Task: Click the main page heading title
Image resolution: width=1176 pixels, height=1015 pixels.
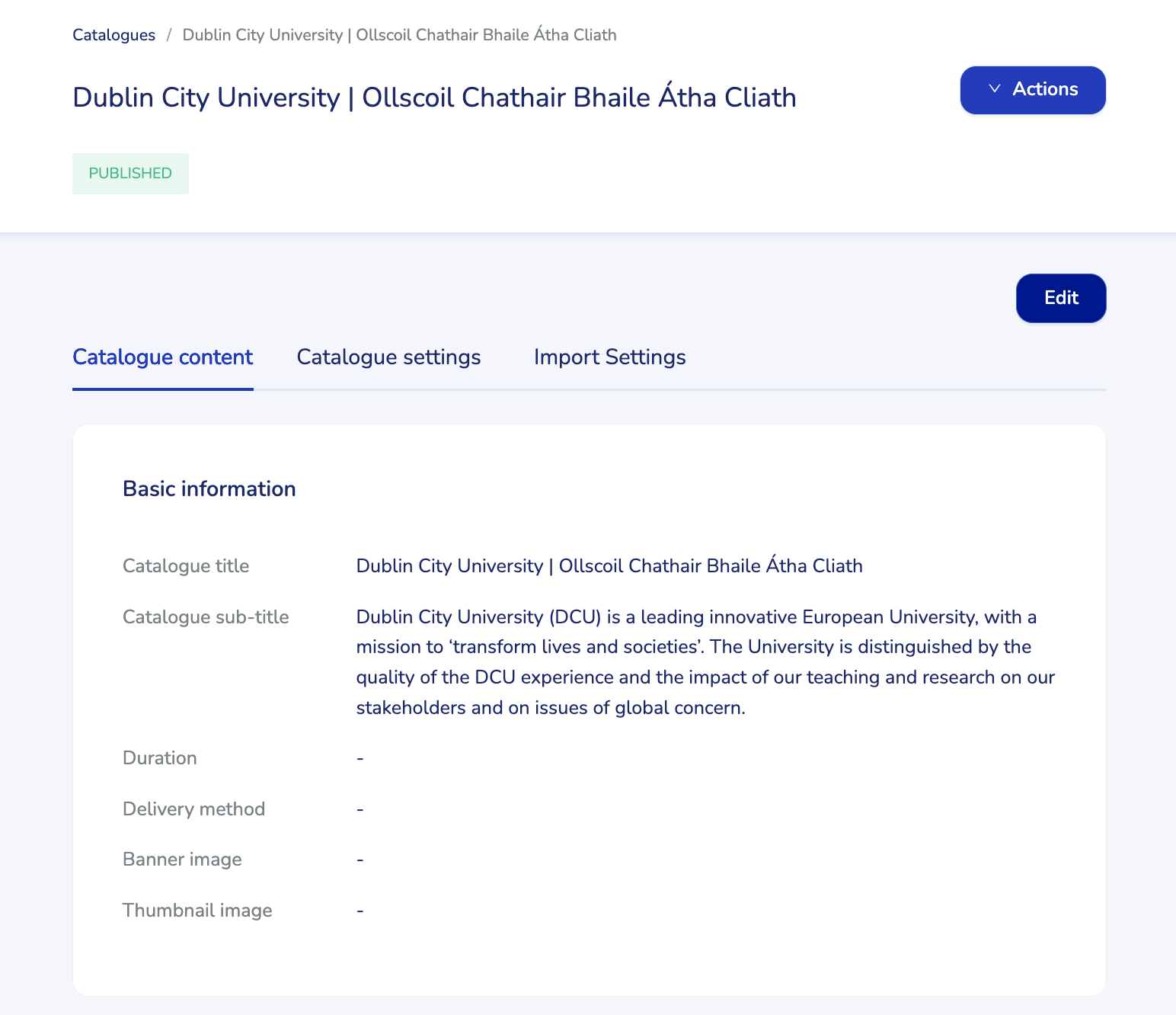Action: pos(434,98)
